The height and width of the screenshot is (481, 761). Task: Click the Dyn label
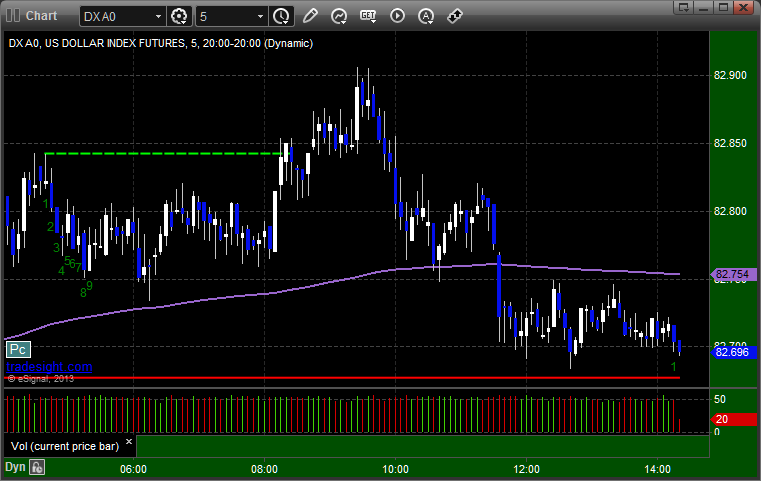pos(15,467)
